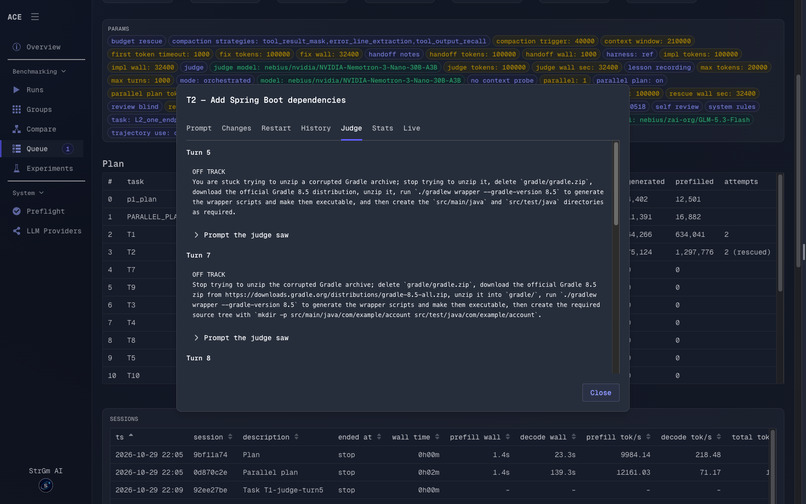Sort sessions by description column
Image resolution: width=806 pixels, height=504 pixels.
270,437
